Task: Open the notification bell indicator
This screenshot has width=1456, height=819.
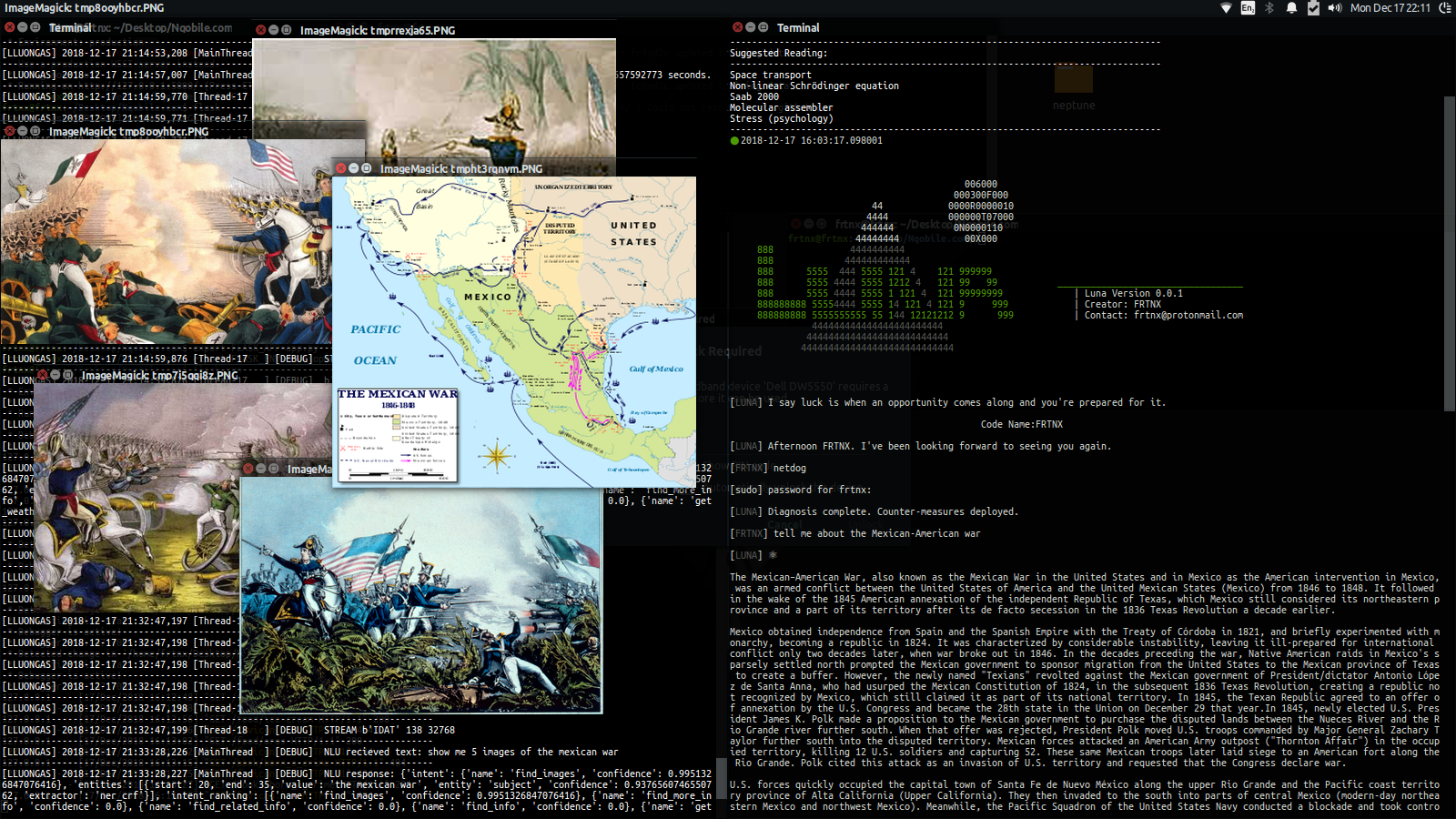Action: pos(1291,8)
